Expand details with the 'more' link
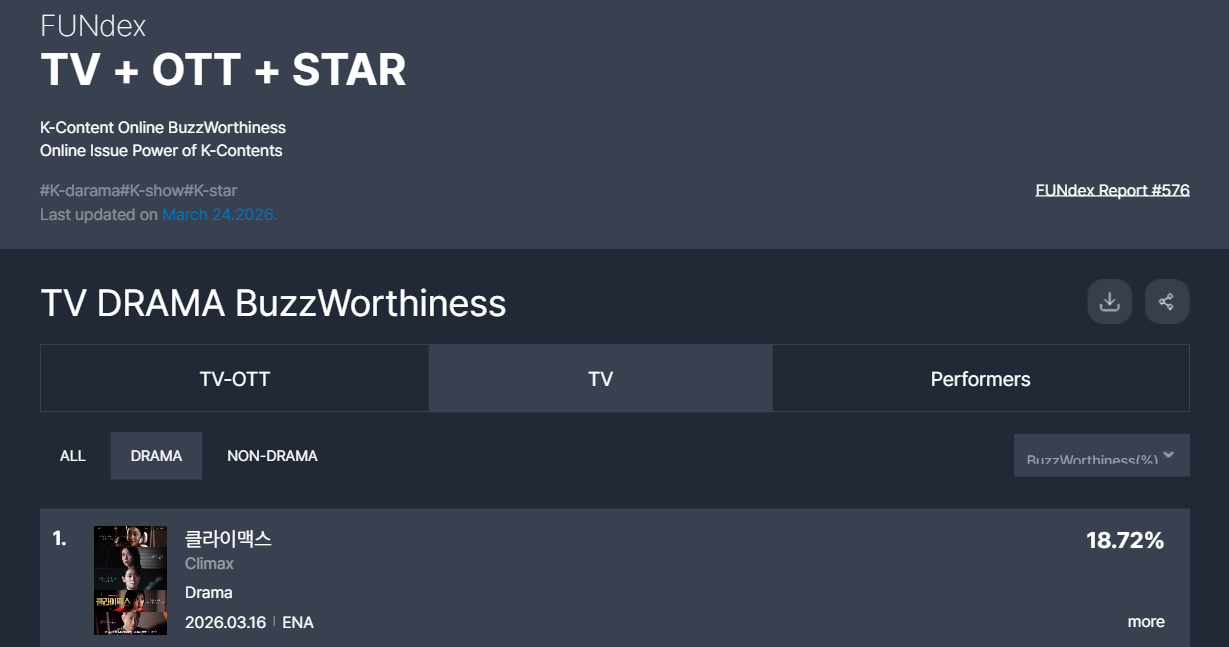This screenshot has height=647, width=1229. (1145, 622)
